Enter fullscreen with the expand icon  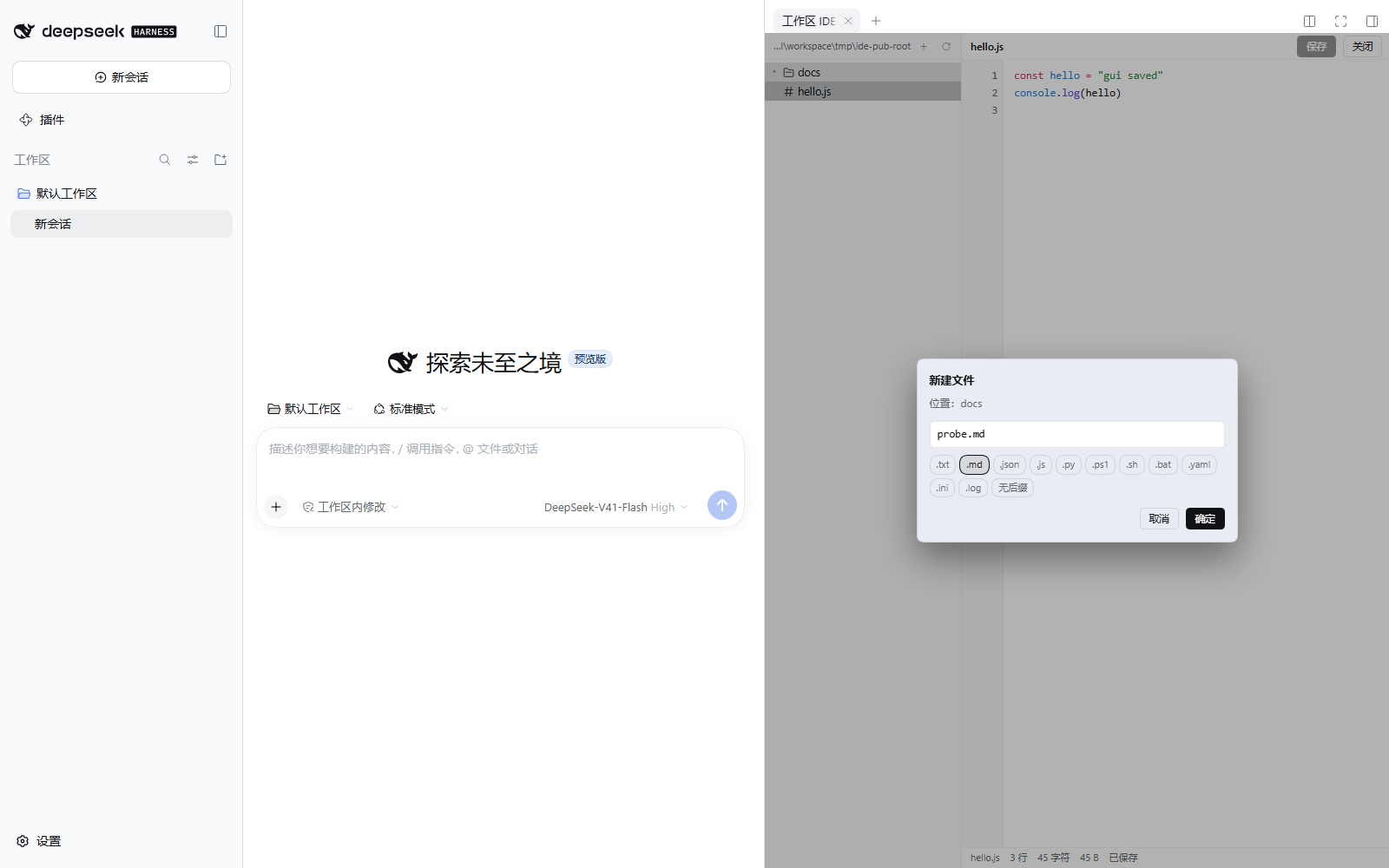1341,21
